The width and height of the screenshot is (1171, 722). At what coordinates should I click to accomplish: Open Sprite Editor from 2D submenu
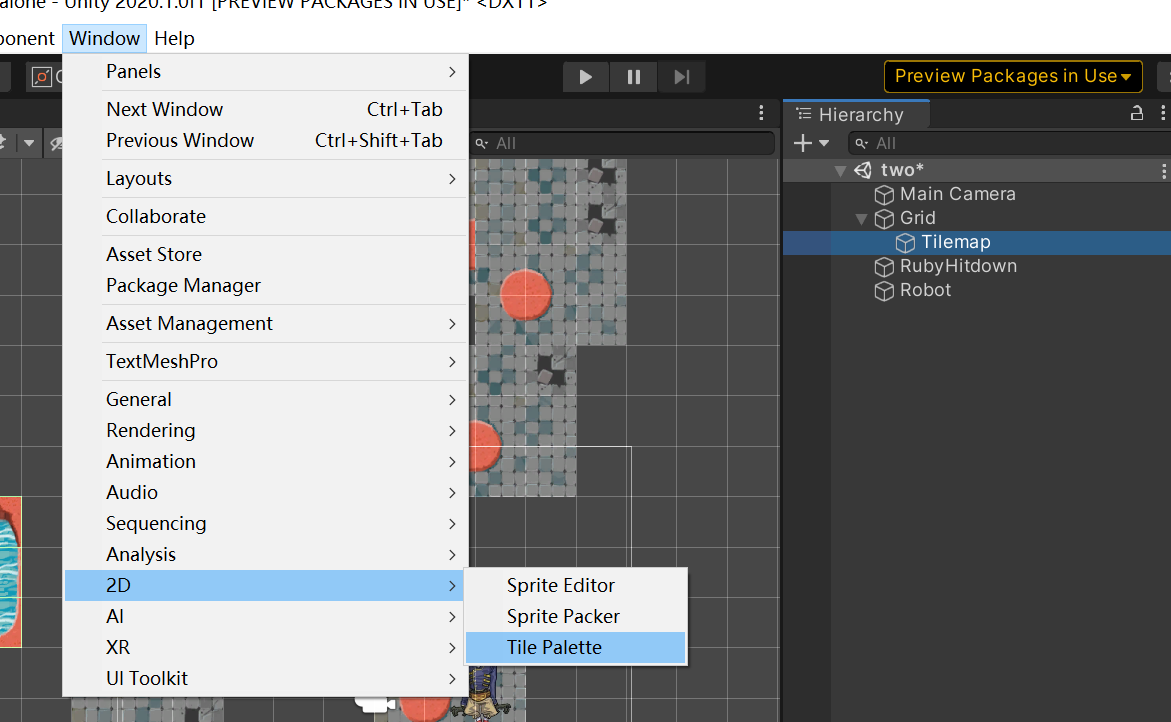(x=575, y=585)
